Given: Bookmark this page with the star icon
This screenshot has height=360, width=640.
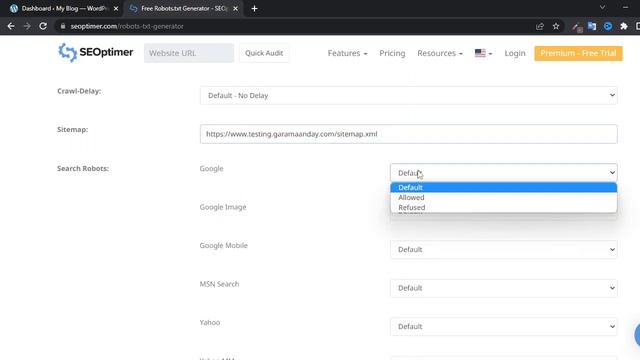Looking at the screenshot, I should [556, 26].
